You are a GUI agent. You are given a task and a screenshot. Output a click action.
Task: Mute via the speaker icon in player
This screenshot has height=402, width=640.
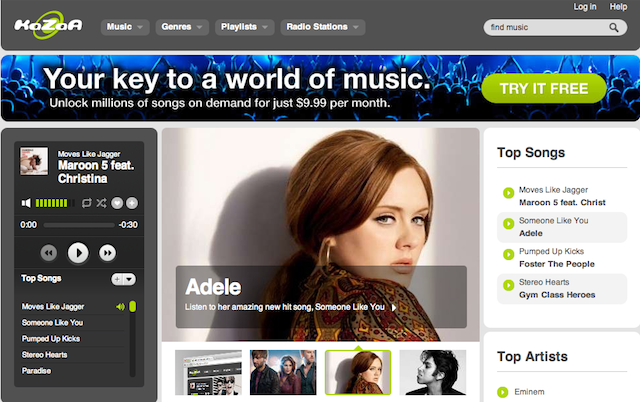tap(26, 203)
